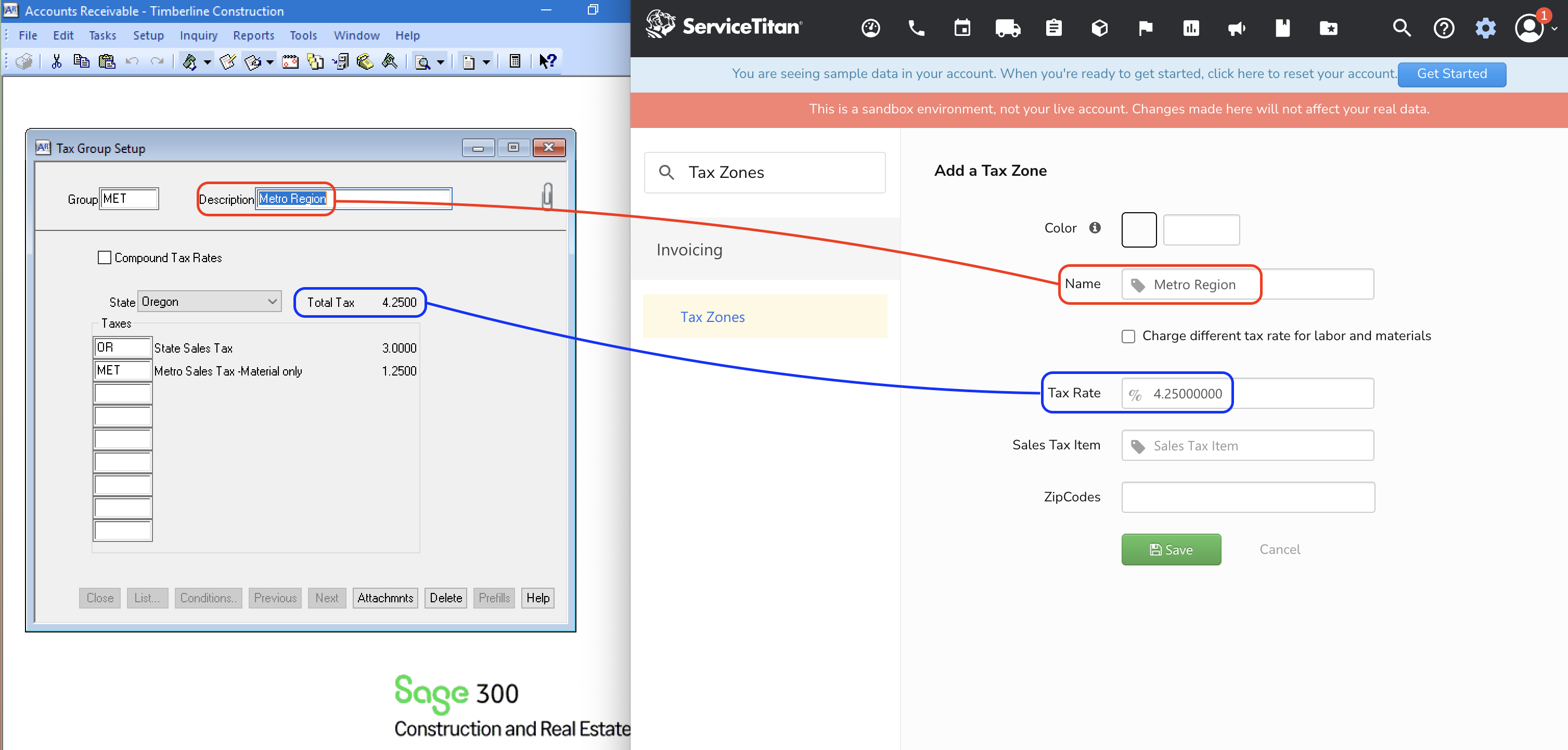This screenshot has height=750, width=1568.
Task: Open the State dropdown showing Oregon
Action: (x=209, y=301)
